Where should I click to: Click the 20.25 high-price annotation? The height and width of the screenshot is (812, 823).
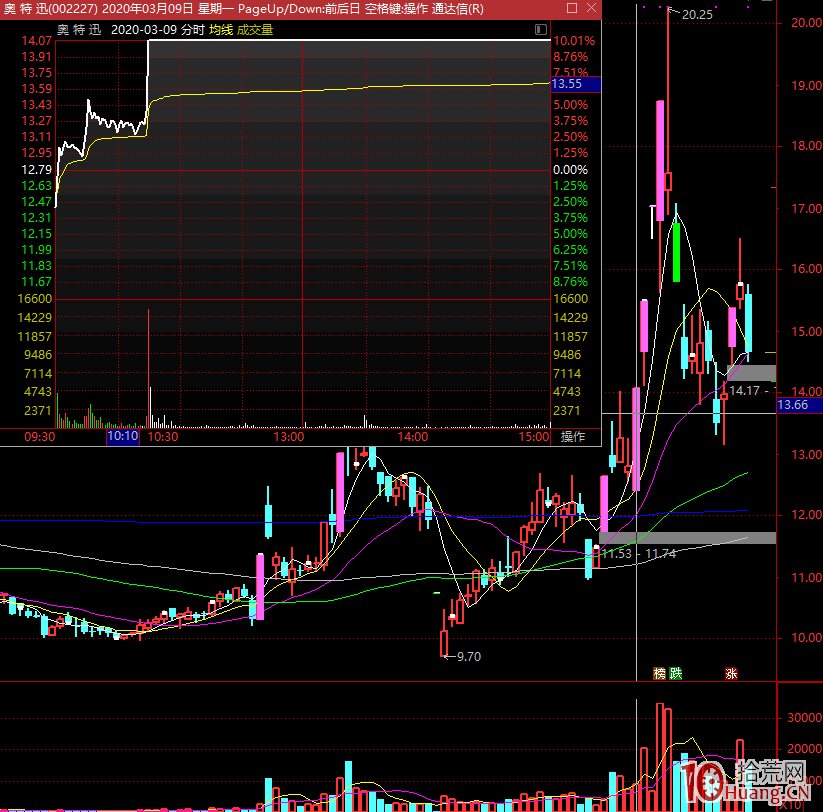coord(697,15)
